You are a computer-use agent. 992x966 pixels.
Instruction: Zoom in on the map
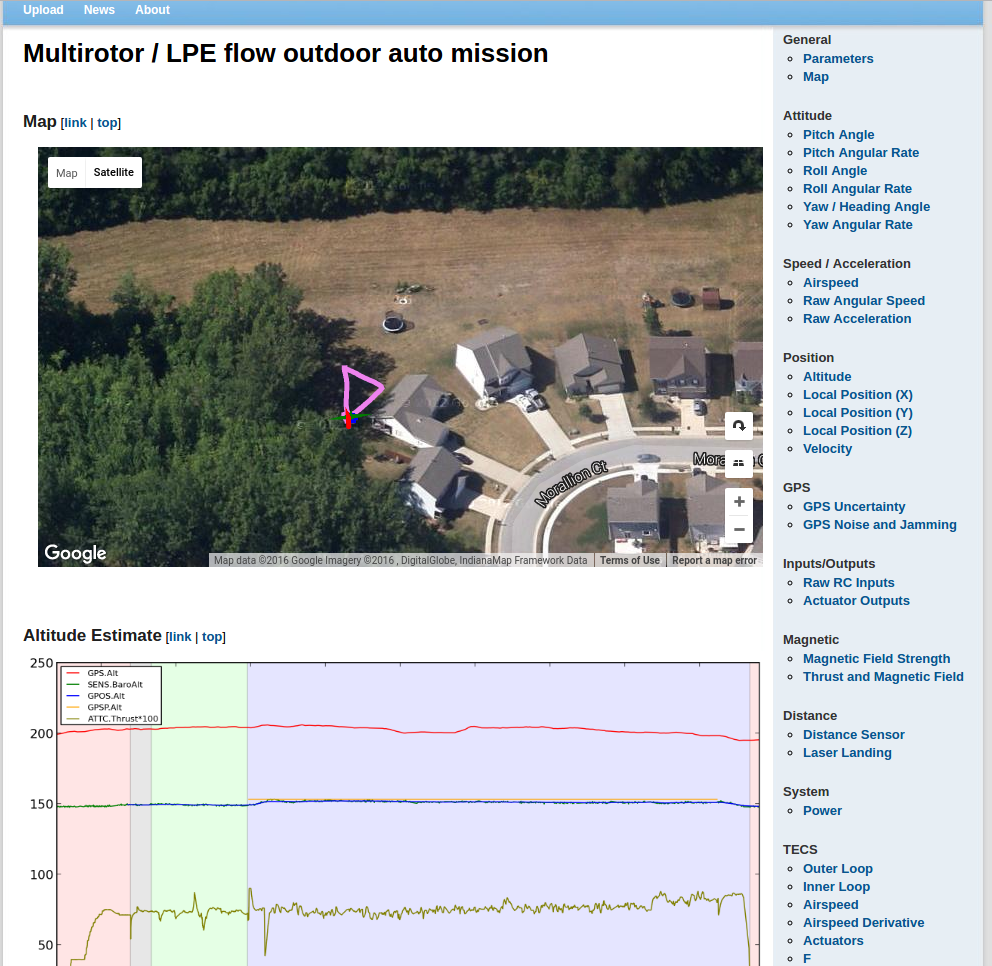[739, 502]
